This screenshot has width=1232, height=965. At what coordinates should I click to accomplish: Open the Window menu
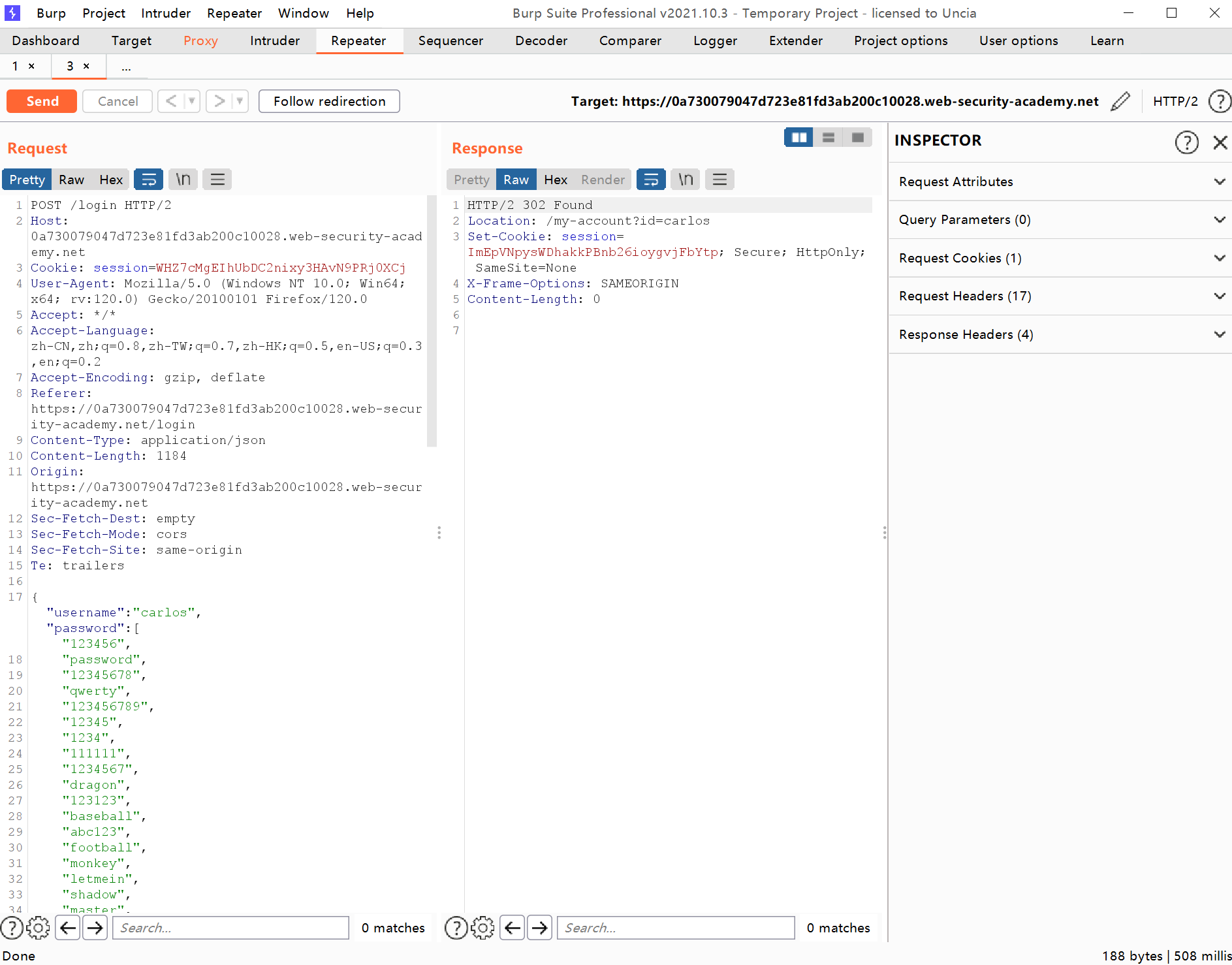point(304,13)
